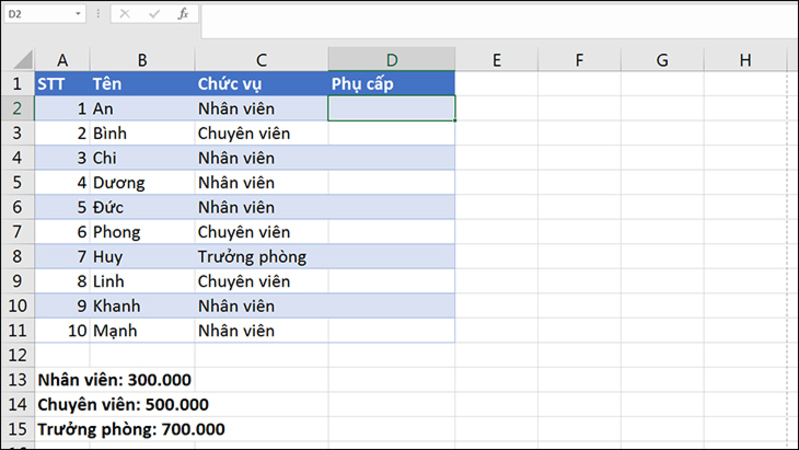The height and width of the screenshot is (450, 799).
Task: Click the Cancel X icon in formula bar
Action: coord(124,14)
